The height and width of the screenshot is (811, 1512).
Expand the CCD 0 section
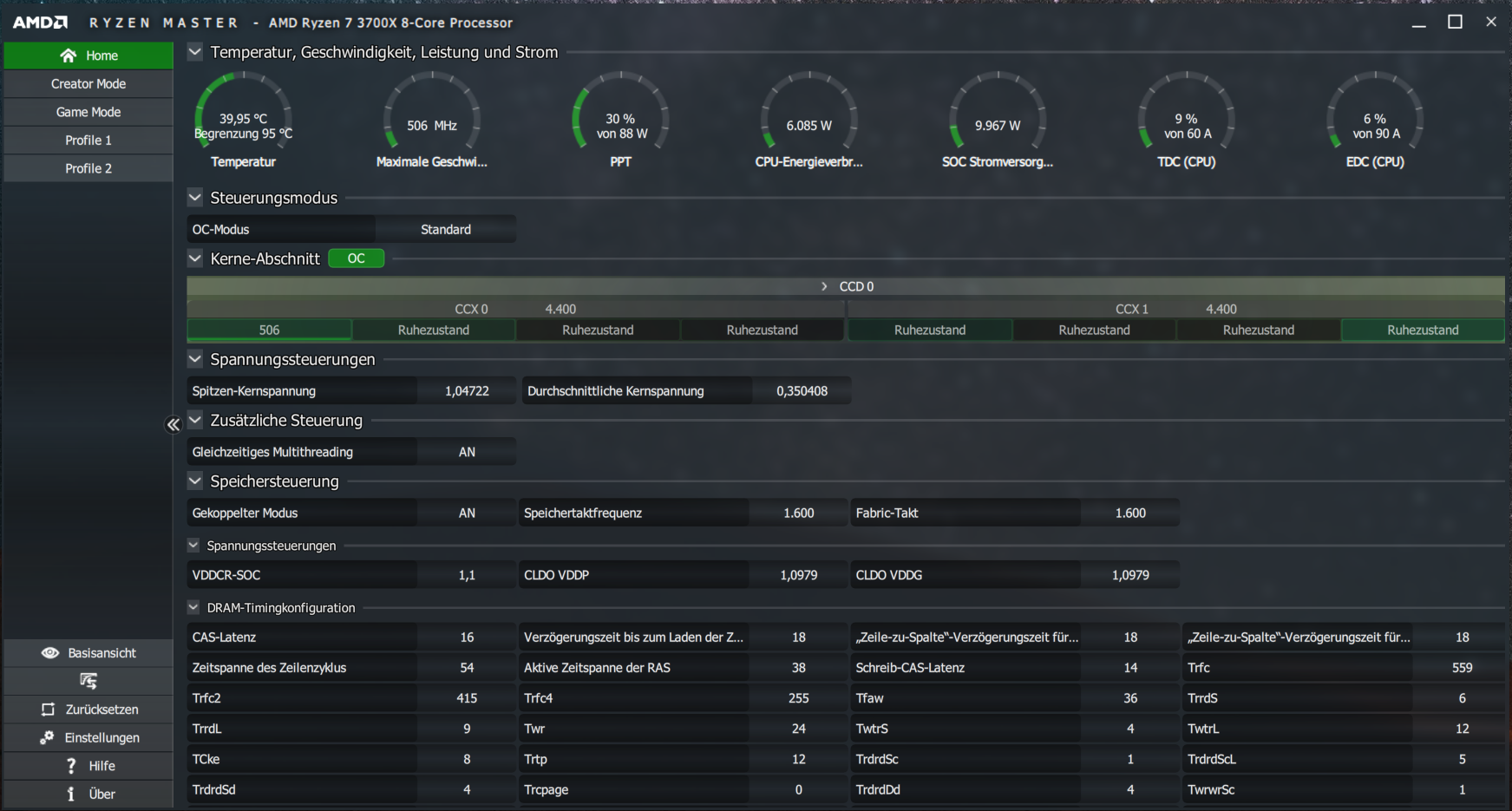822,285
